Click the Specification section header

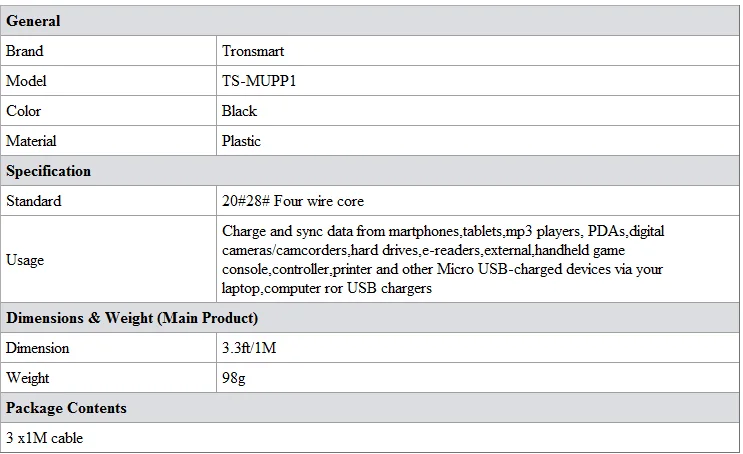pyautogui.click(x=49, y=171)
